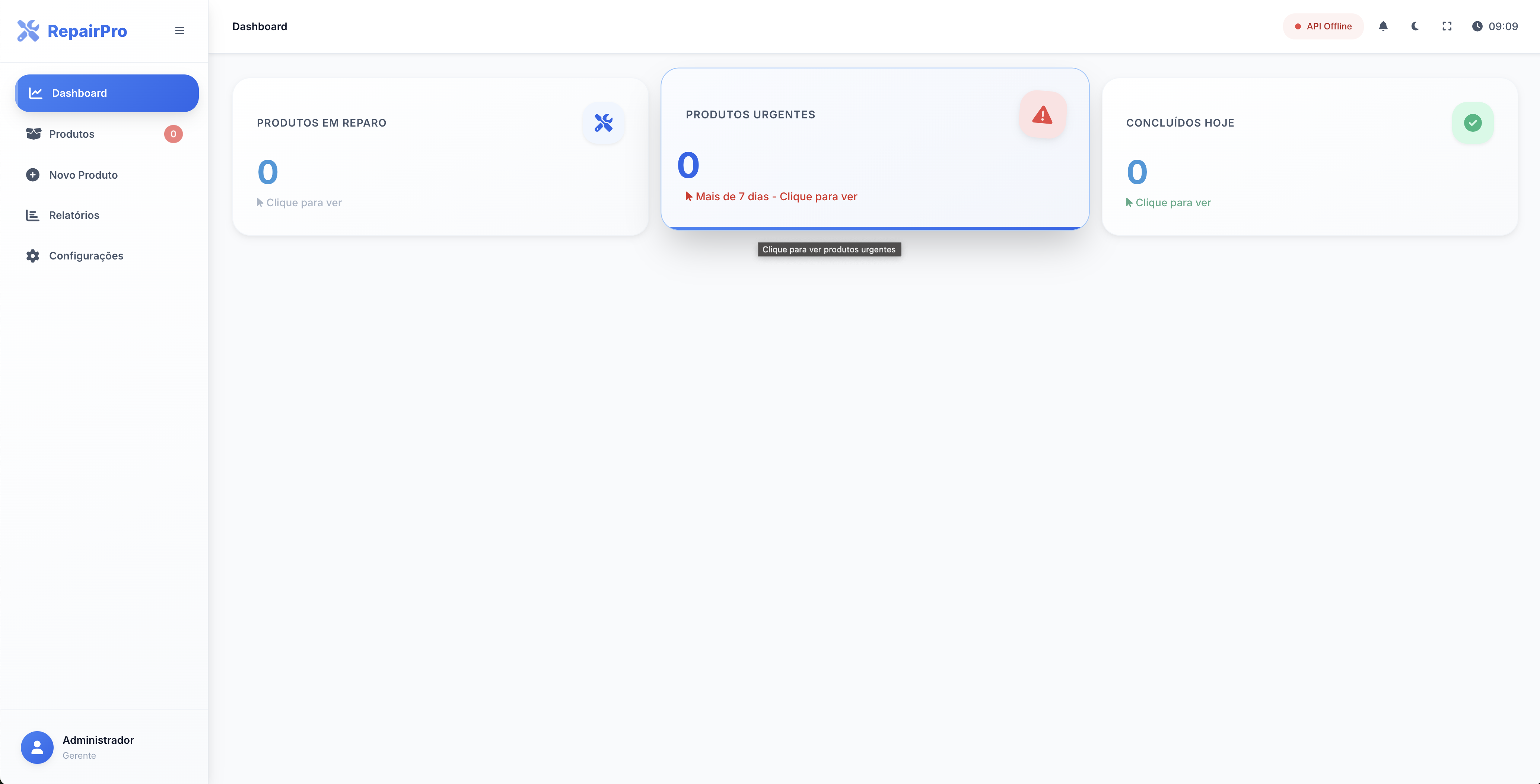Click the blue tools icon on Produtos em Reparo

603,123
